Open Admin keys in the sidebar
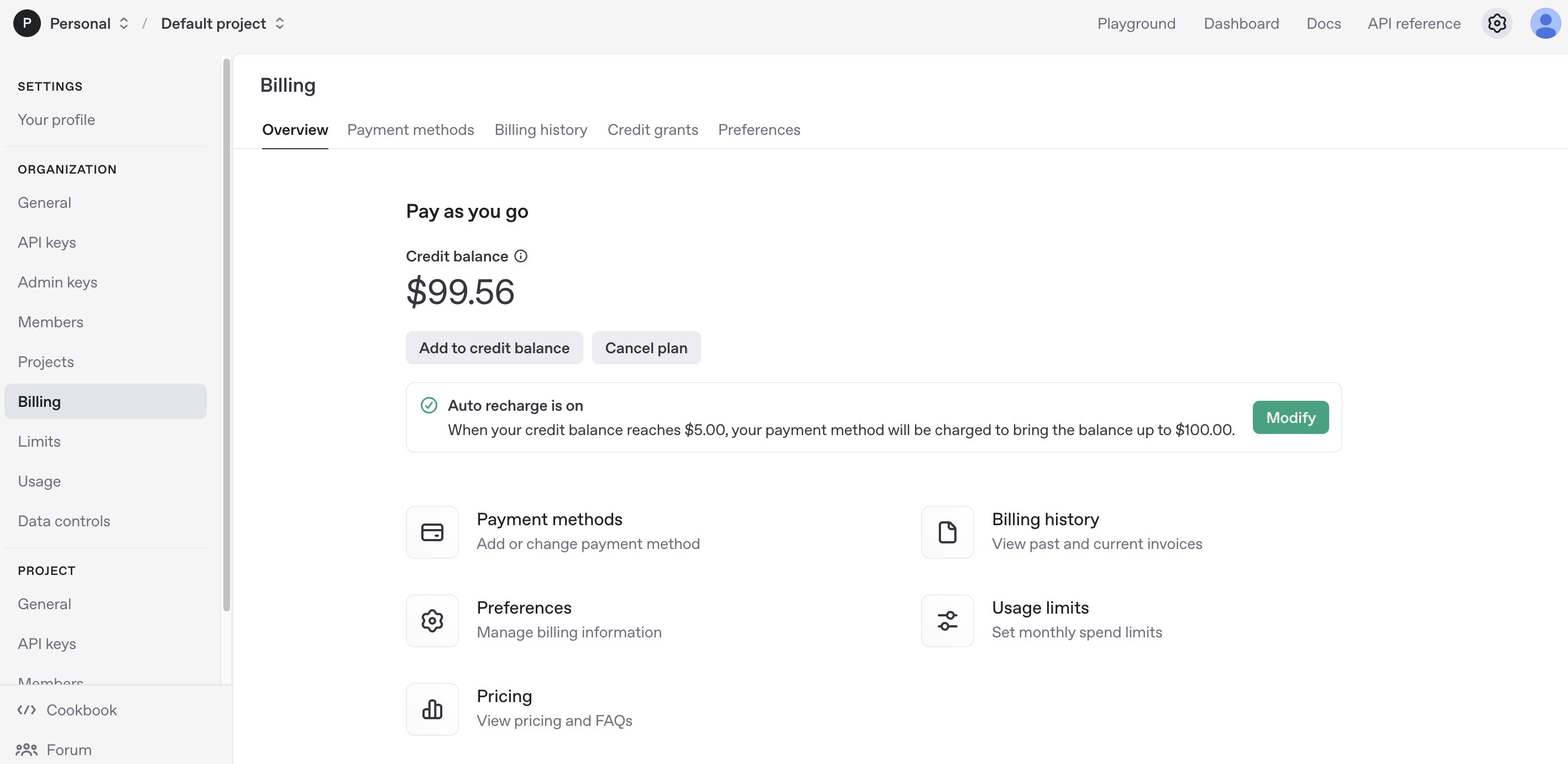This screenshot has width=1568, height=764. tap(57, 282)
